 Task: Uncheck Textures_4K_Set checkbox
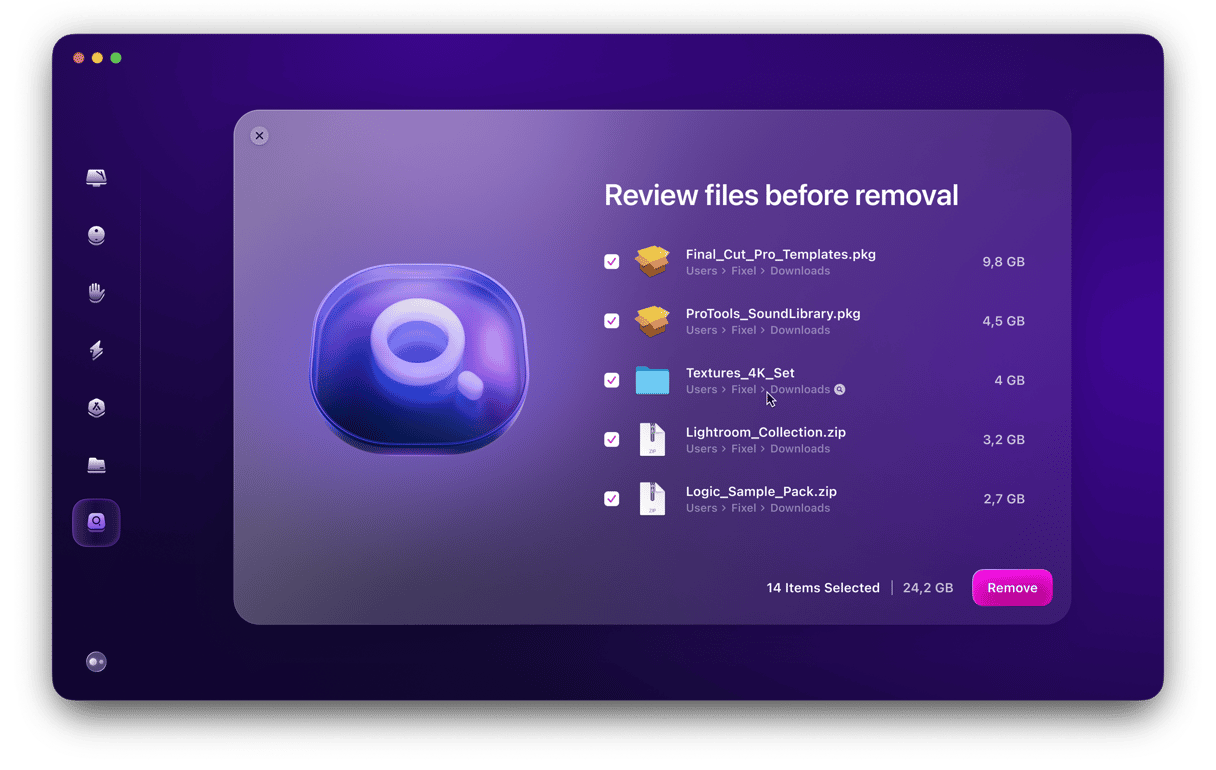612,380
